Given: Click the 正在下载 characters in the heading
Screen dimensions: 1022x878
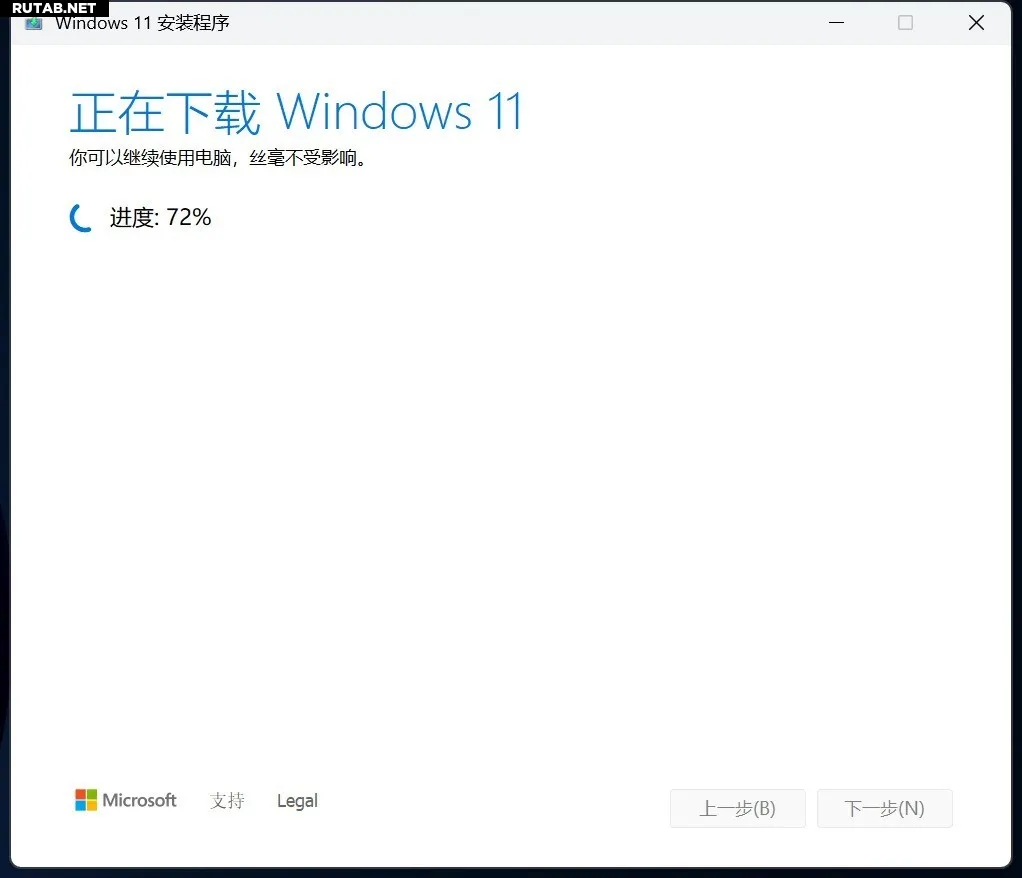Looking at the screenshot, I should click(165, 112).
